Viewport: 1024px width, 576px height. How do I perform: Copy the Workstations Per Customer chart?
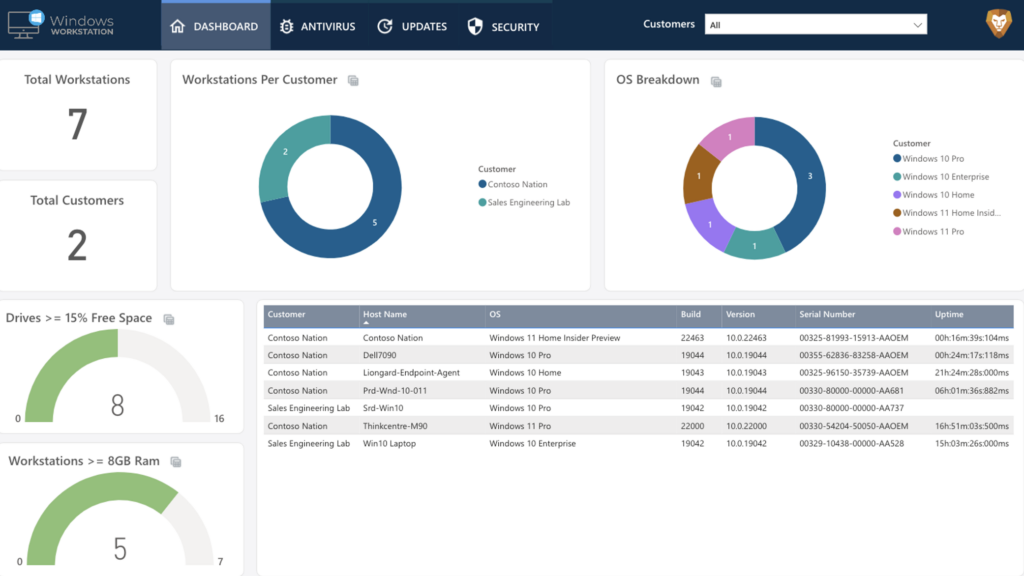353,80
